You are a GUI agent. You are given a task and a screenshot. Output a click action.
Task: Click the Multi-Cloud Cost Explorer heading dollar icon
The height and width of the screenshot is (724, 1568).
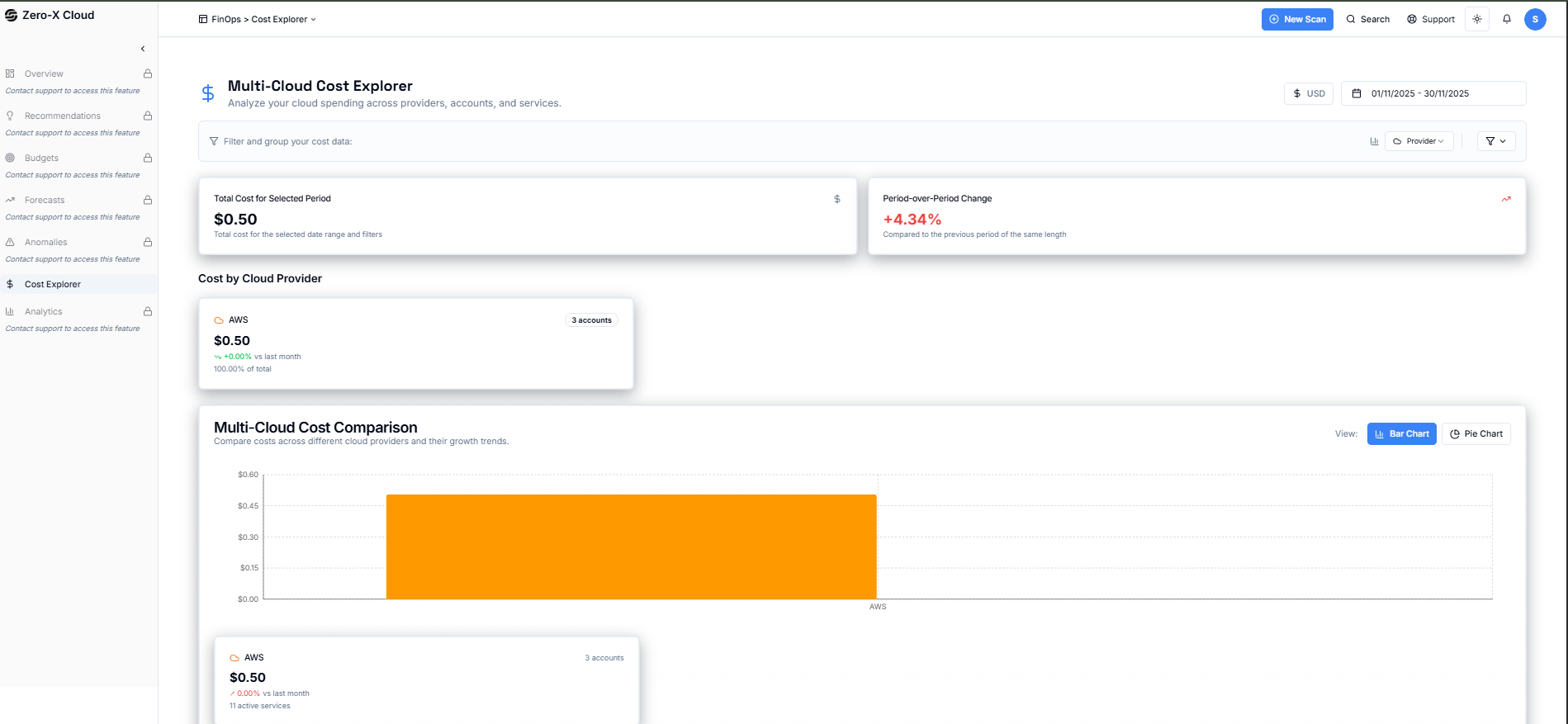[208, 93]
